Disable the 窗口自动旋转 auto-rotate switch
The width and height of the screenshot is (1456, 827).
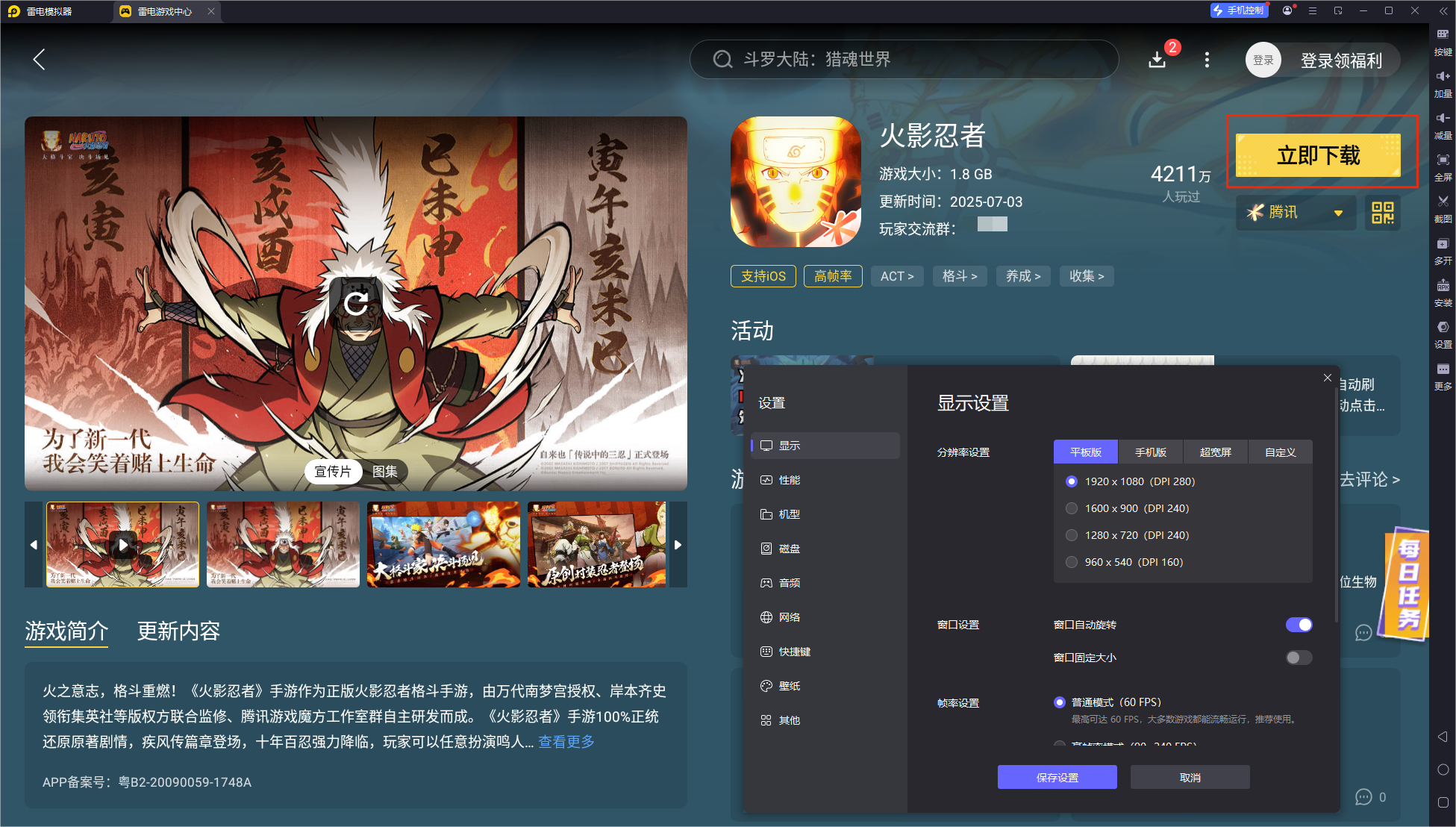coord(1298,625)
